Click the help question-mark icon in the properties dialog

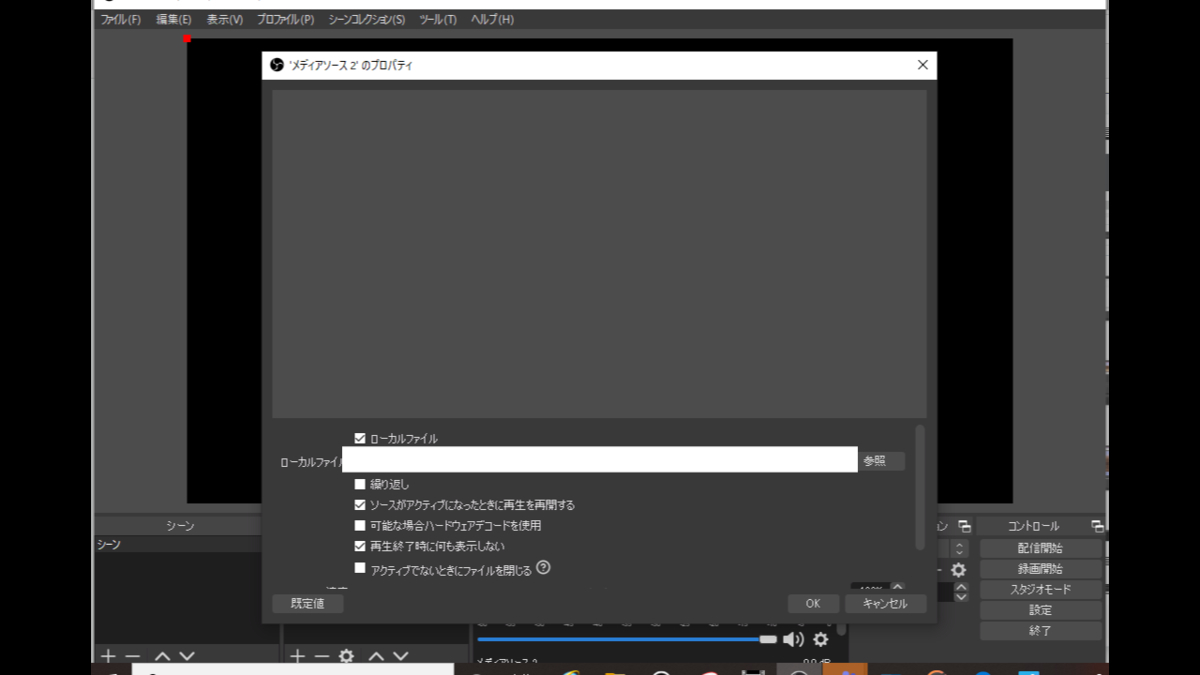[x=544, y=567]
